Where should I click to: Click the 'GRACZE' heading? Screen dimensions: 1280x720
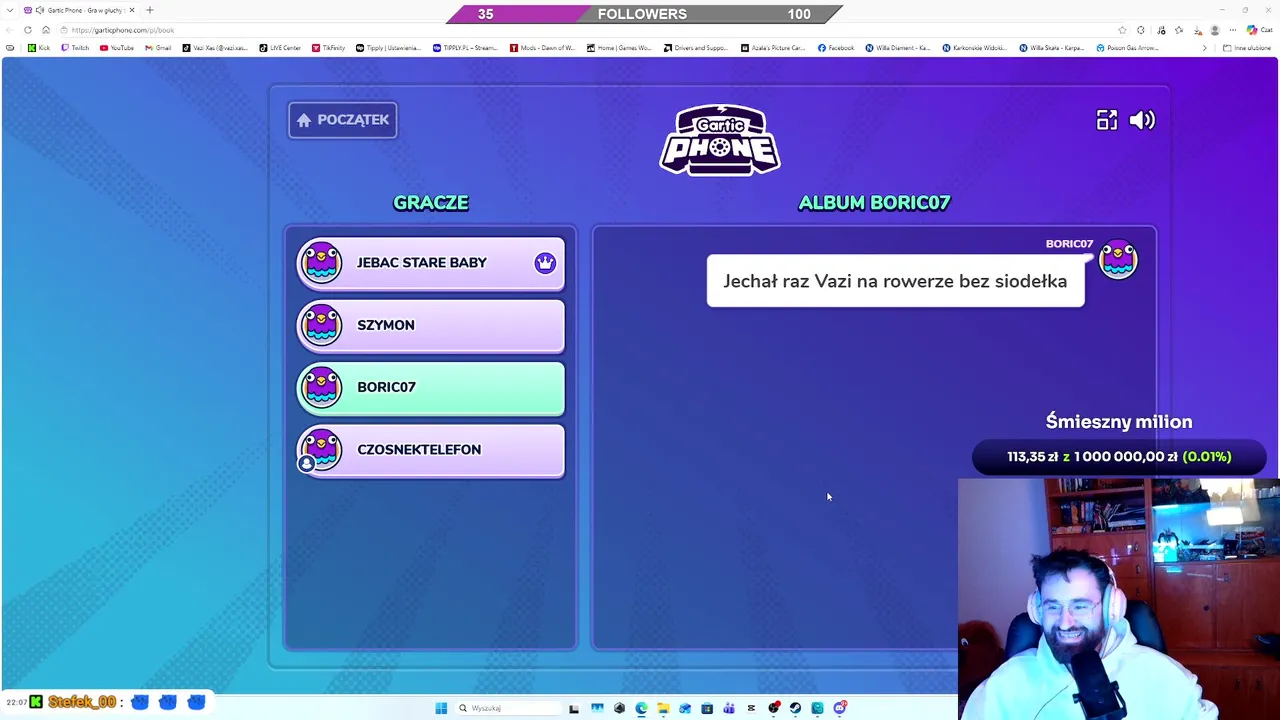tap(431, 202)
